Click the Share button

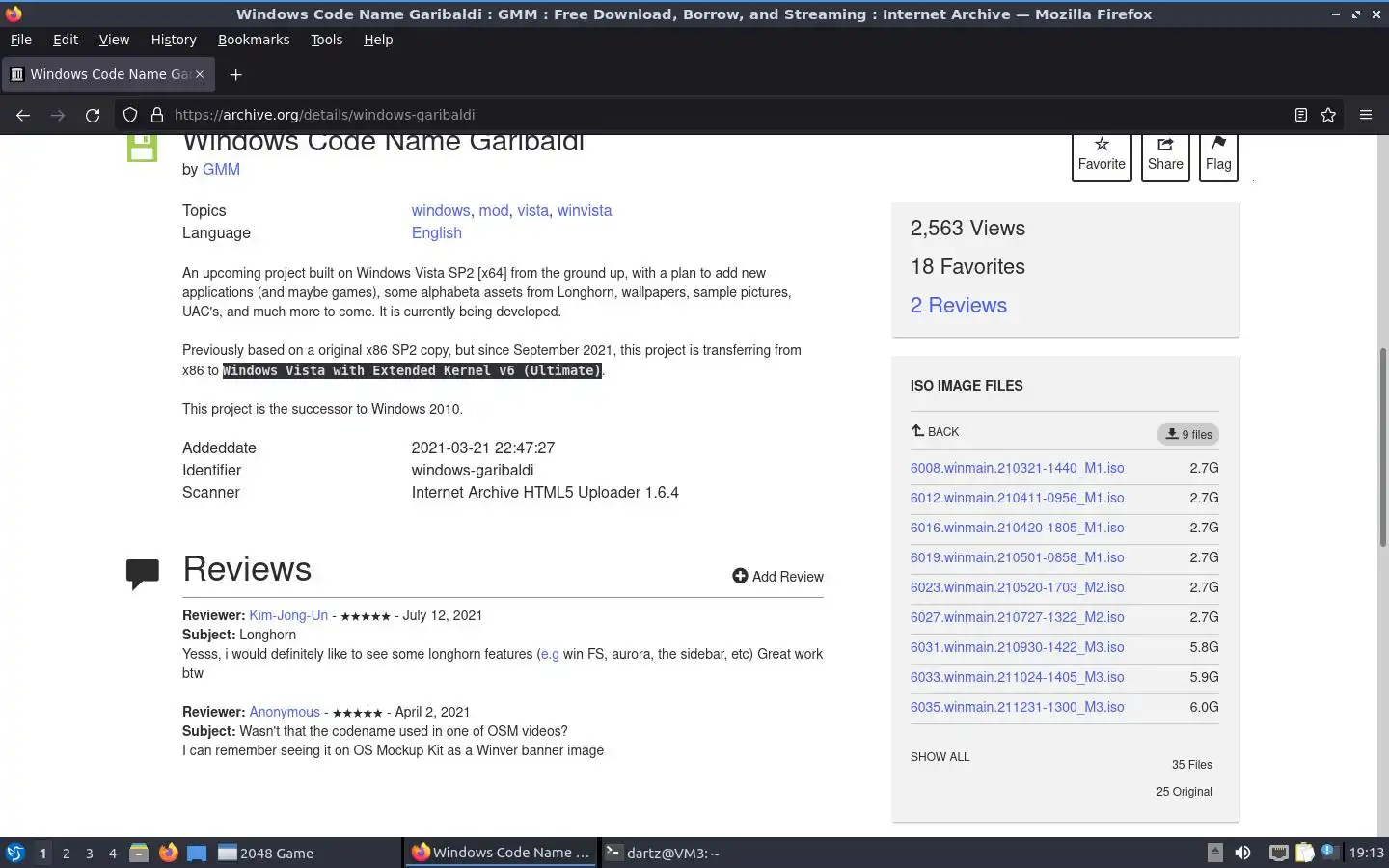pyautogui.click(x=1165, y=155)
